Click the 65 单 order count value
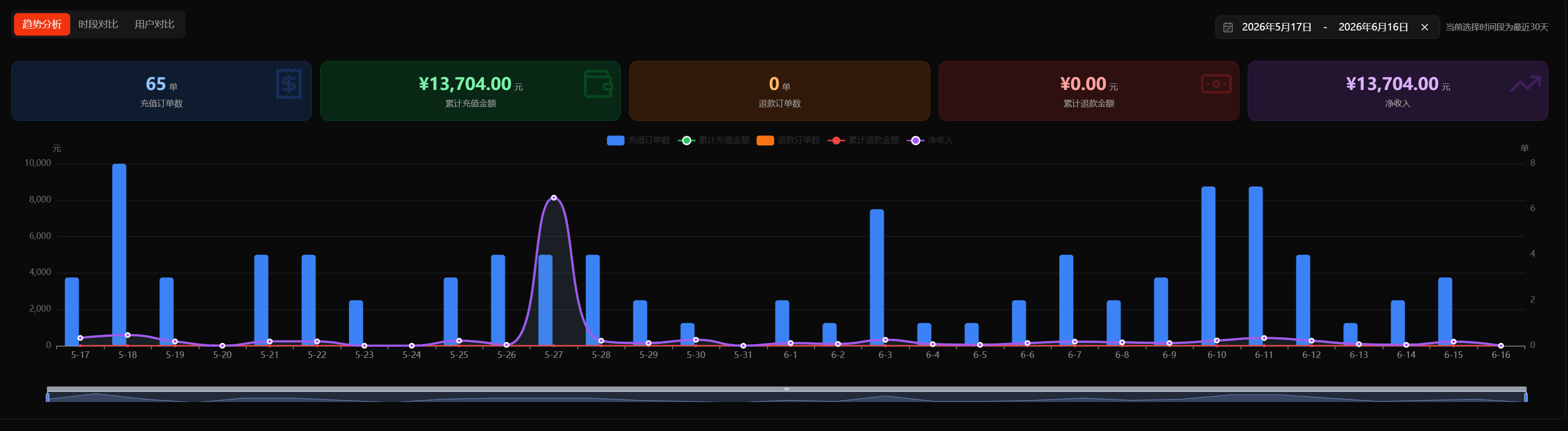This screenshot has width=1568, height=431. click(x=162, y=84)
